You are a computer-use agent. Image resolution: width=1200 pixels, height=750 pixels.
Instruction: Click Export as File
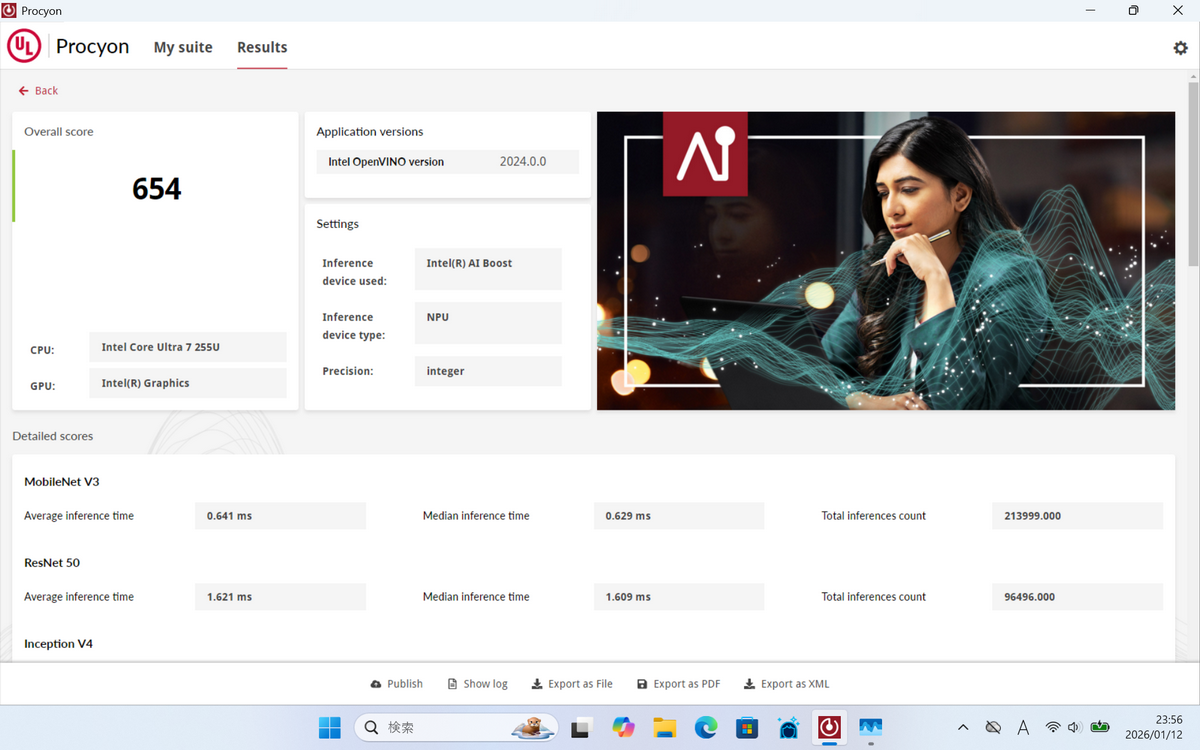571,684
